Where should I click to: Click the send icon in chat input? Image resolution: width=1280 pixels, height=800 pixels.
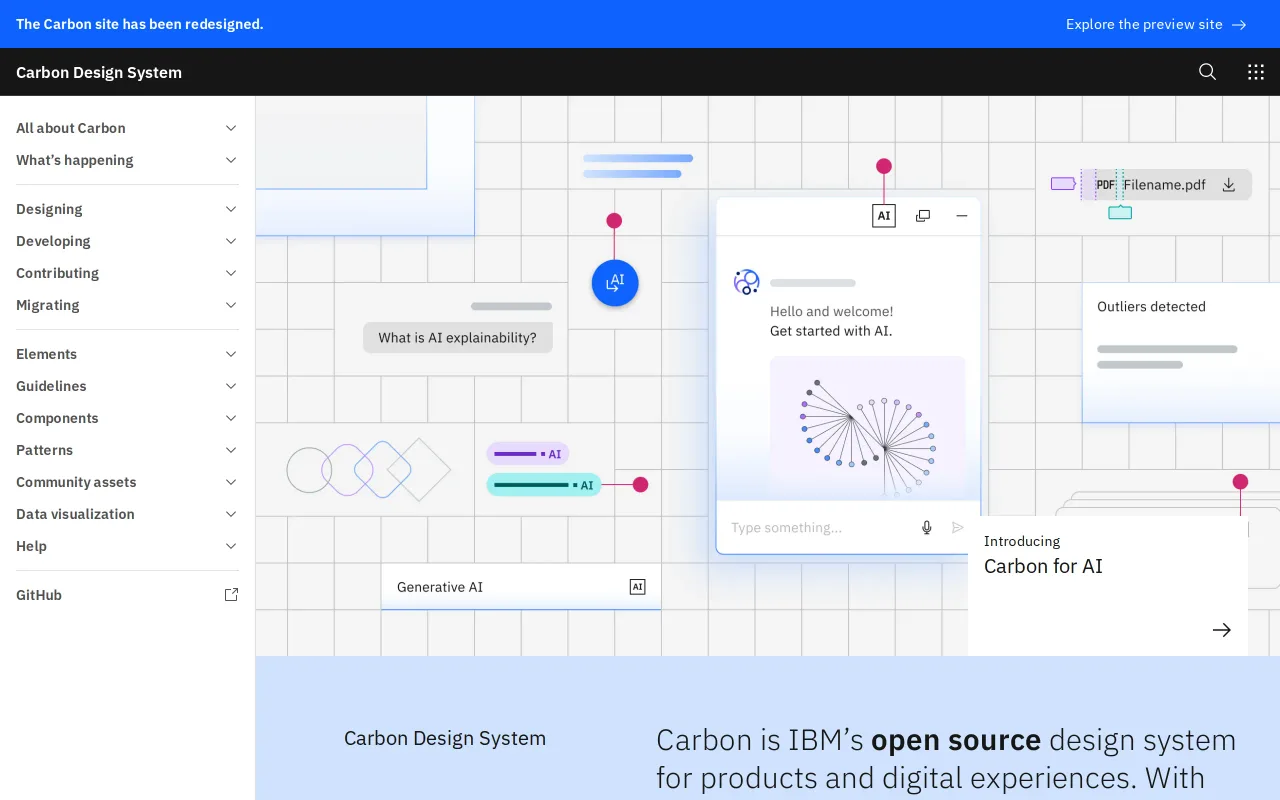coord(958,528)
